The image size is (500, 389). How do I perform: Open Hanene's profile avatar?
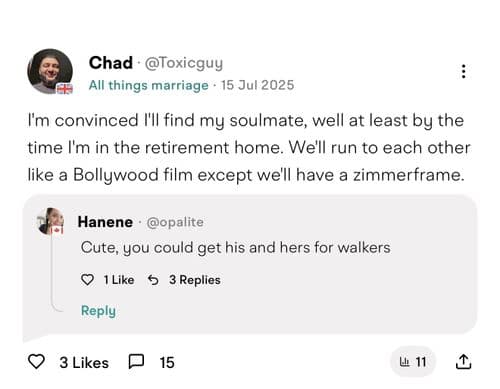(51, 222)
